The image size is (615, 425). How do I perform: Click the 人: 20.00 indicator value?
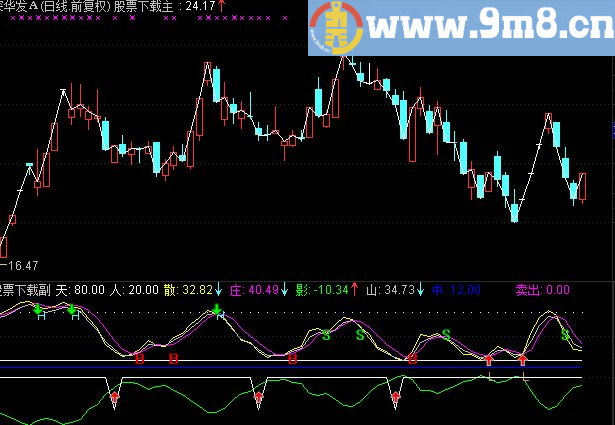pos(135,290)
